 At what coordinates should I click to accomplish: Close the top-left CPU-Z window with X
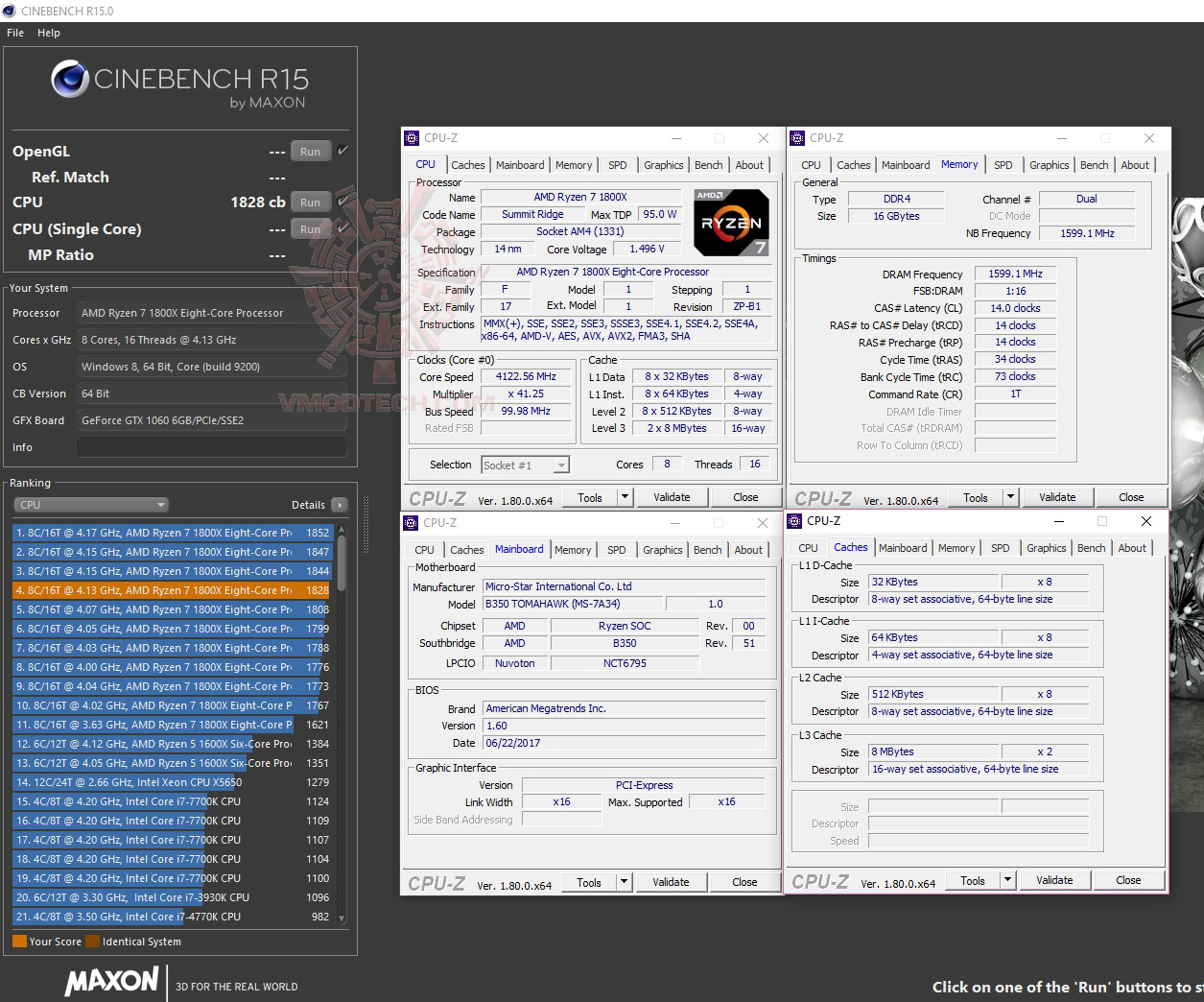pyautogui.click(x=764, y=138)
